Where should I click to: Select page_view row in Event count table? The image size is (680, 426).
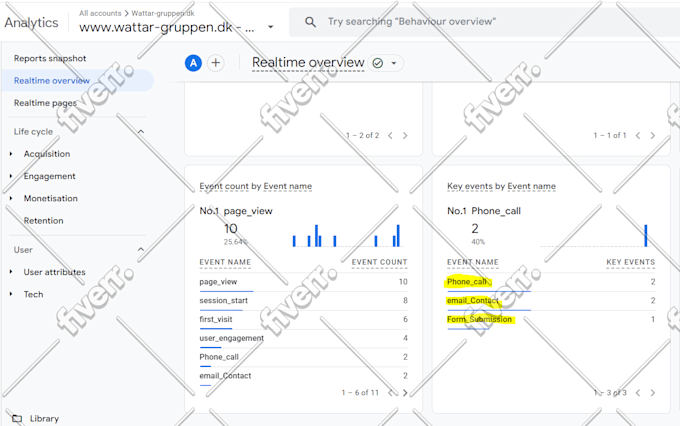(304, 282)
